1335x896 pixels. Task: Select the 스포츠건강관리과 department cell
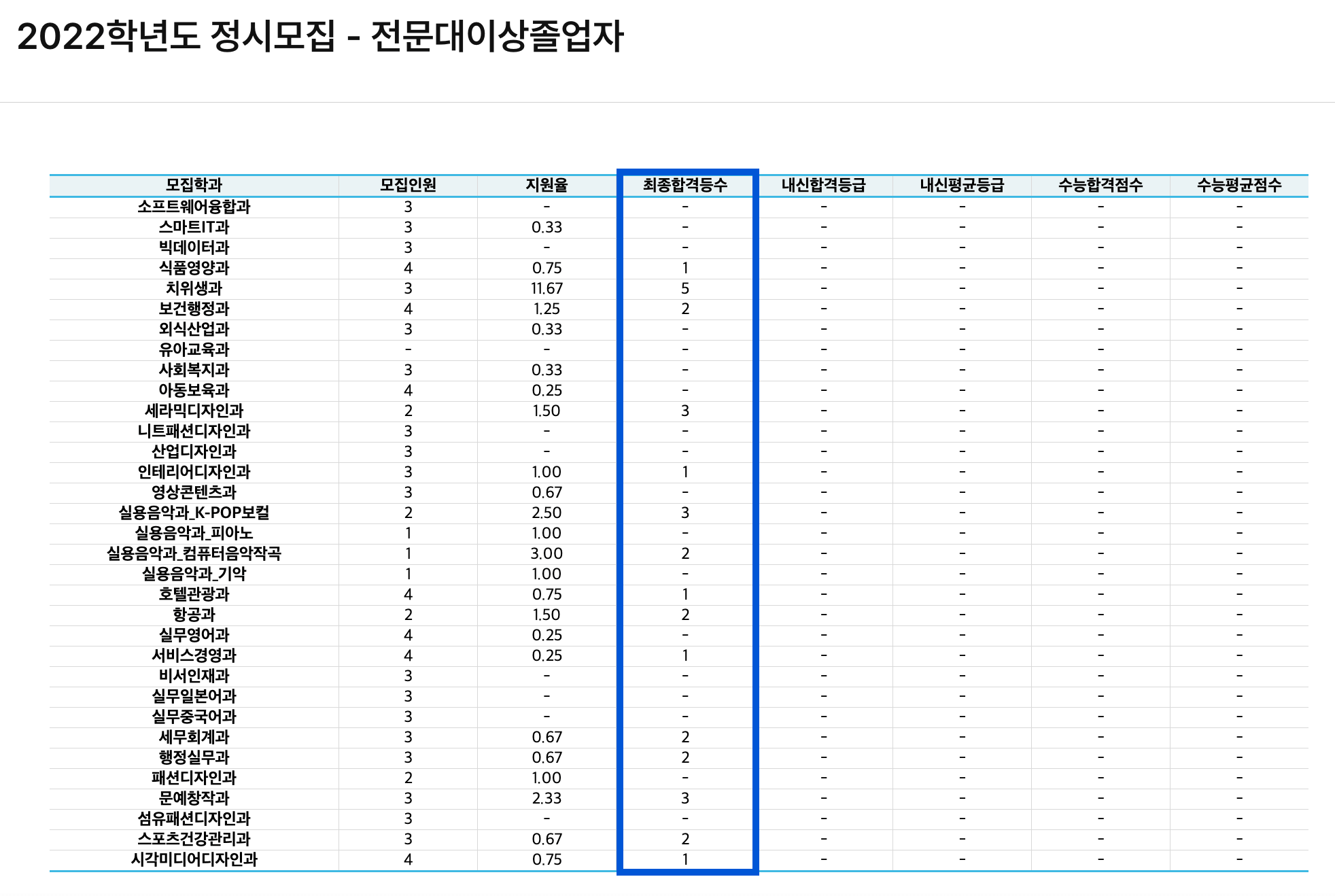pos(194,839)
